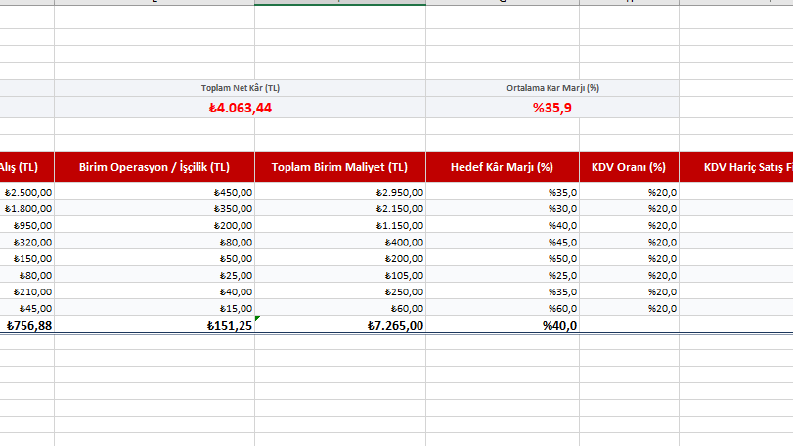Select the %50,0 target margin cell
Image resolution: width=793 pixels, height=446 pixels.
pyautogui.click(x=502, y=258)
